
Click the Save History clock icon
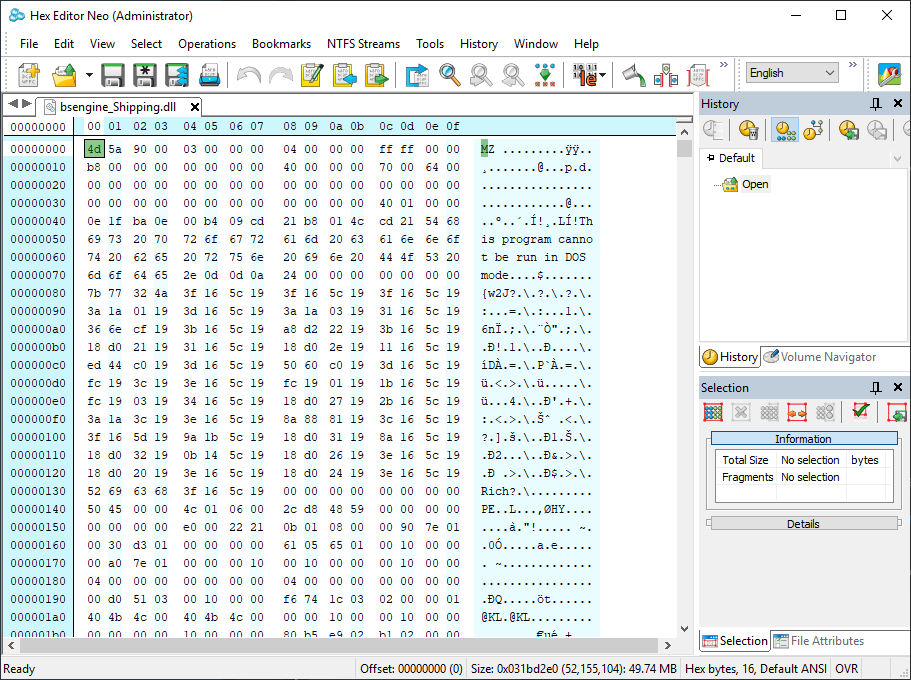coord(849,129)
